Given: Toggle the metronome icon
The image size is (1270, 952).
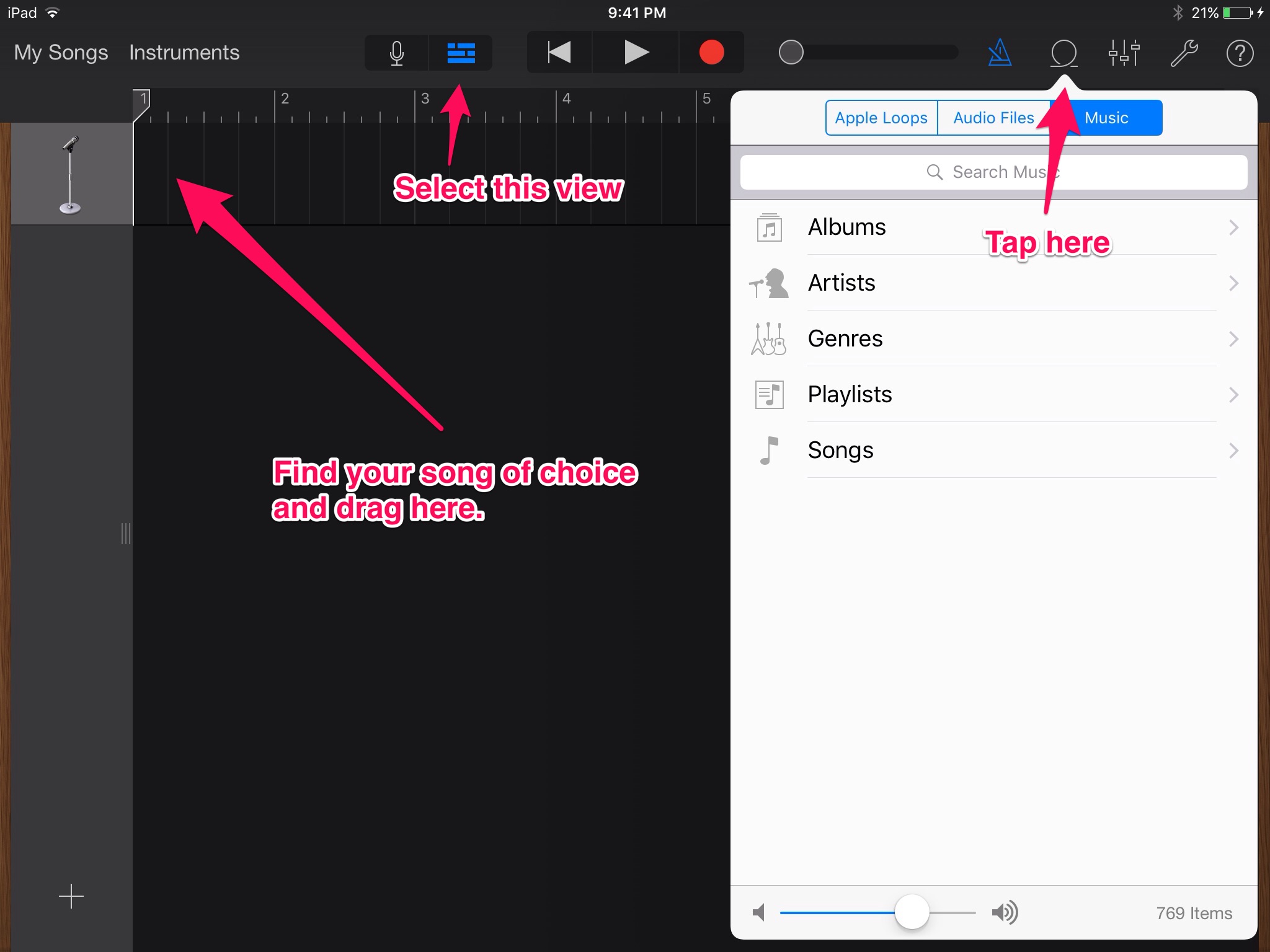Looking at the screenshot, I should click(1000, 53).
